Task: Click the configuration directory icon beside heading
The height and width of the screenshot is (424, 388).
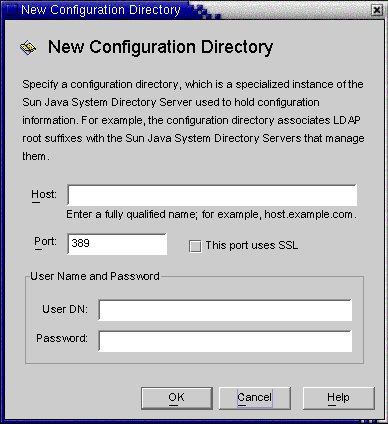Action: tap(28, 48)
